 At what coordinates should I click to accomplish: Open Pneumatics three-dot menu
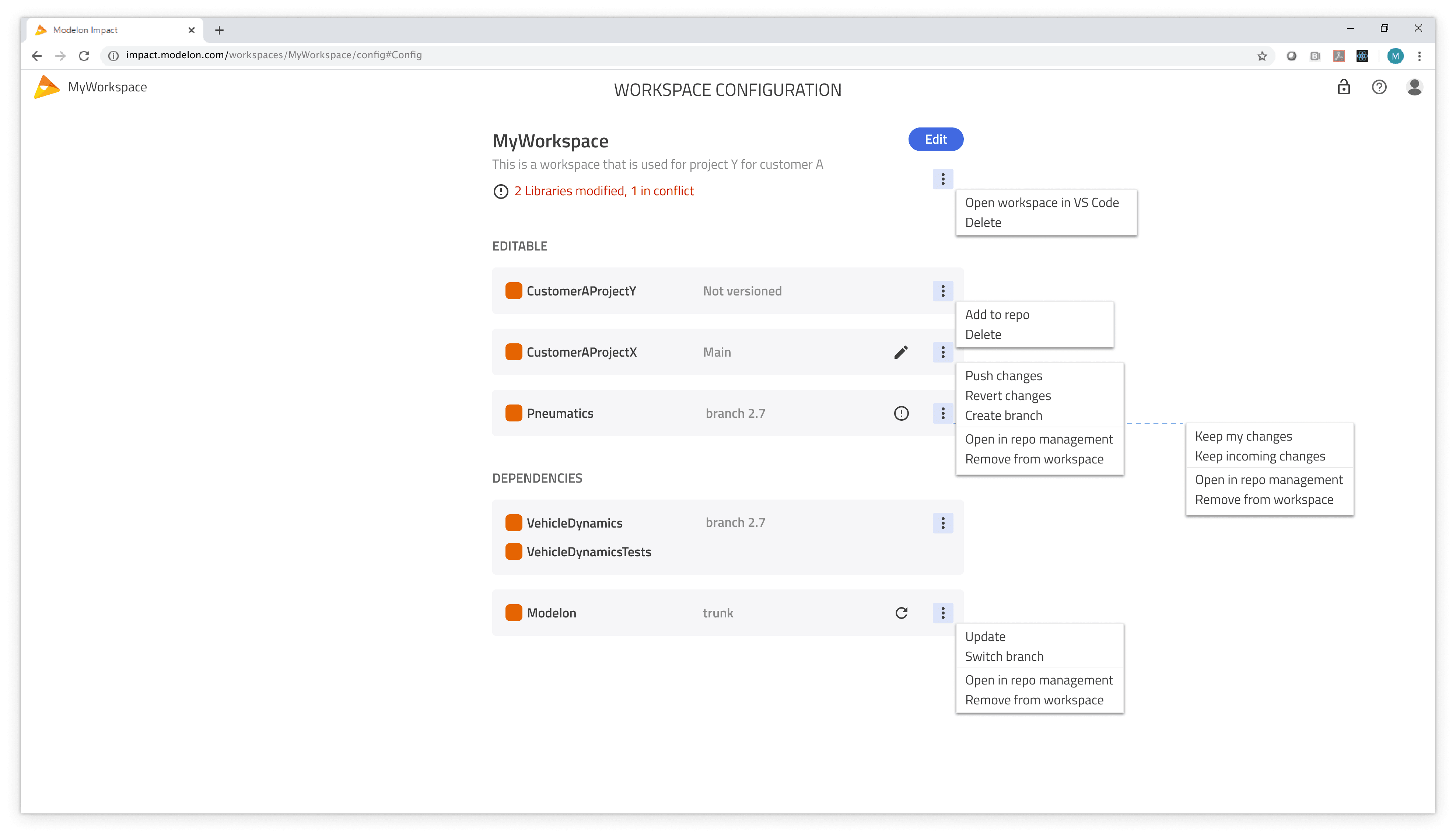click(943, 413)
